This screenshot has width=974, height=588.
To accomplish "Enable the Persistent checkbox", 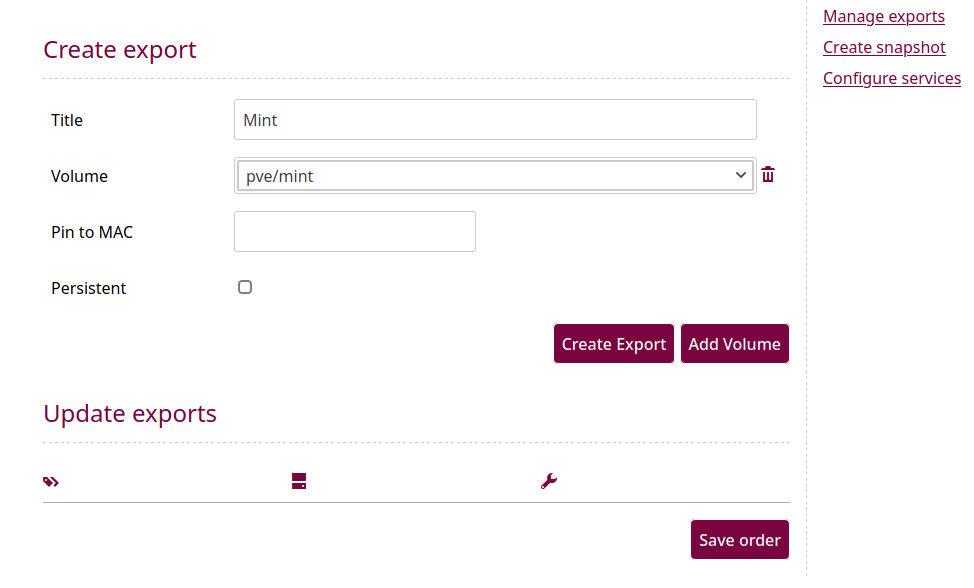I will tap(245, 287).
